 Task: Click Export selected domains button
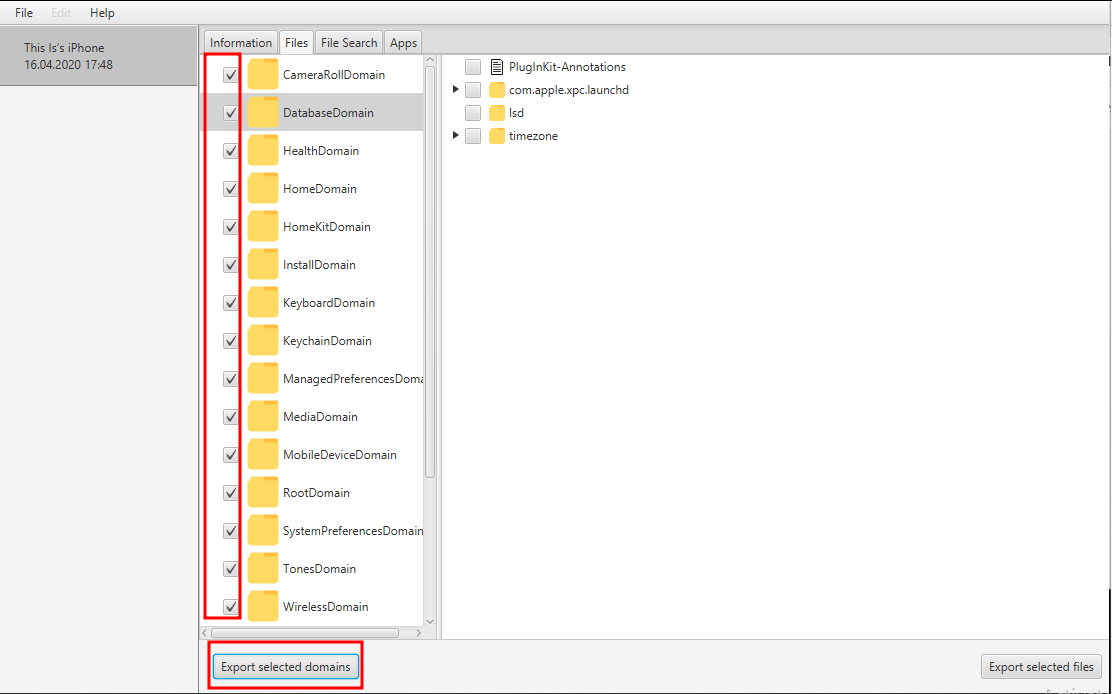pyautogui.click(x=286, y=666)
